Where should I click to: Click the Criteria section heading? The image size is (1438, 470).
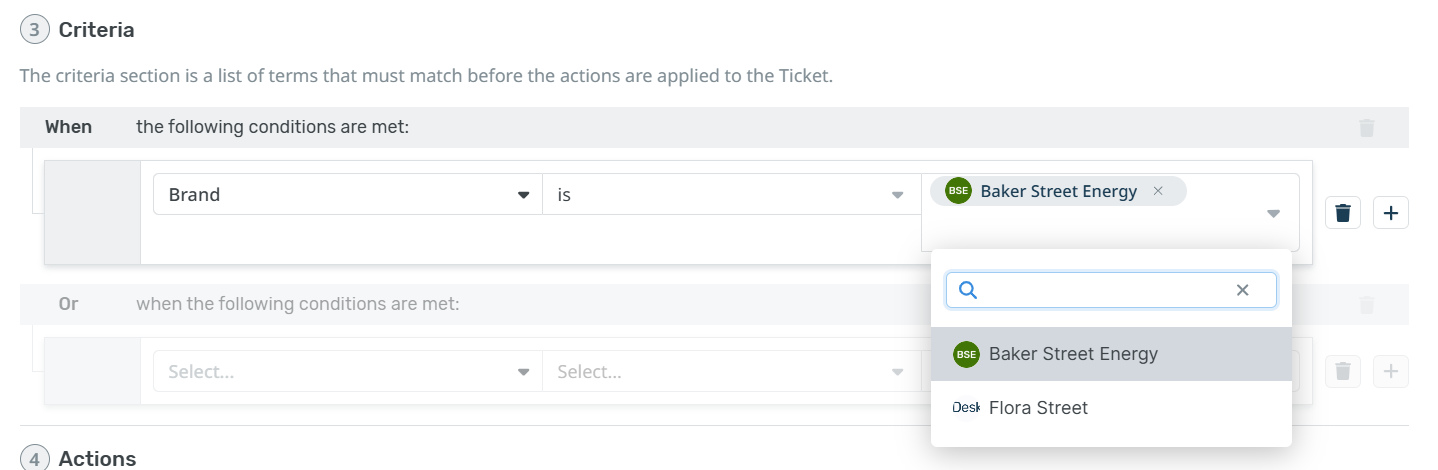coord(96,30)
